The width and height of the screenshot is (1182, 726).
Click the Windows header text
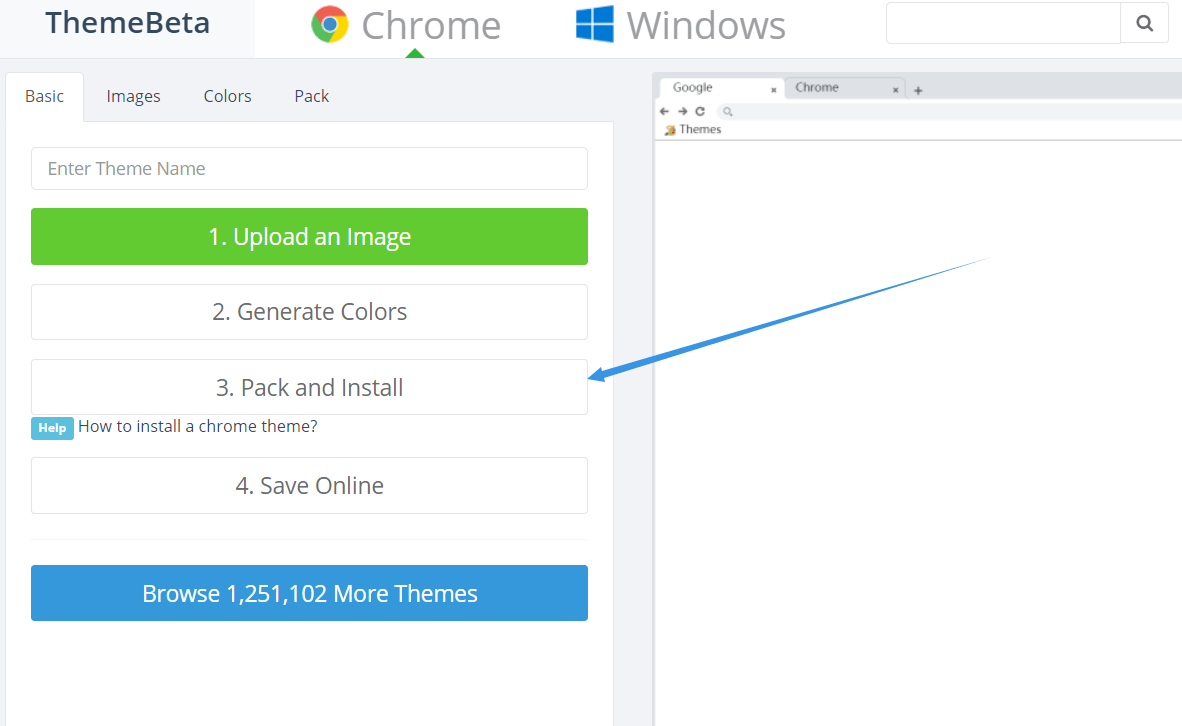(706, 26)
